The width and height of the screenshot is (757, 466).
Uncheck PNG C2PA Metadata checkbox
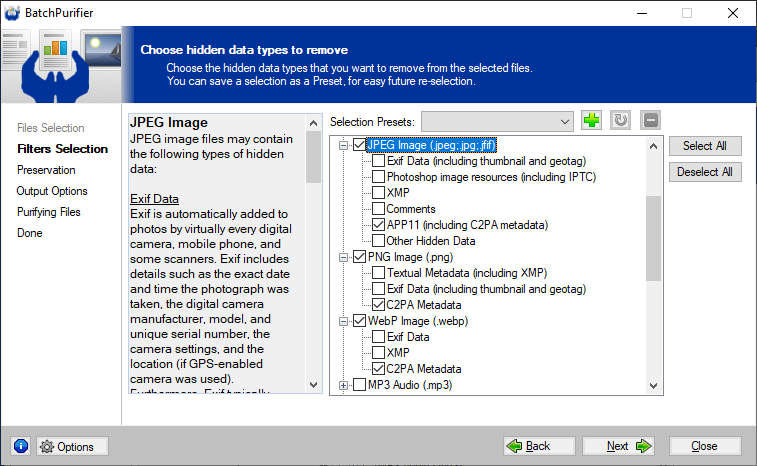tap(378, 305)
